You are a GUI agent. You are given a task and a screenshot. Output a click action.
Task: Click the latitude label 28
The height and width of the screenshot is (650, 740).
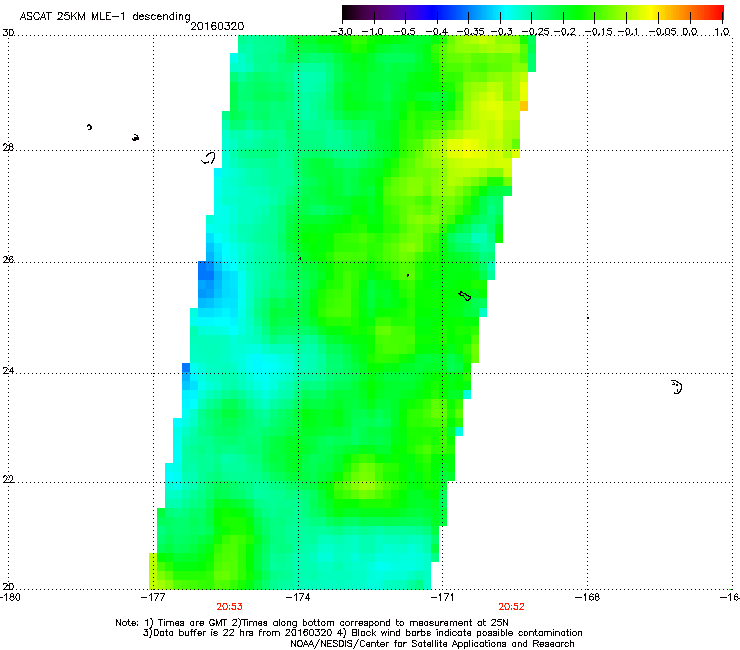point(8,148)
